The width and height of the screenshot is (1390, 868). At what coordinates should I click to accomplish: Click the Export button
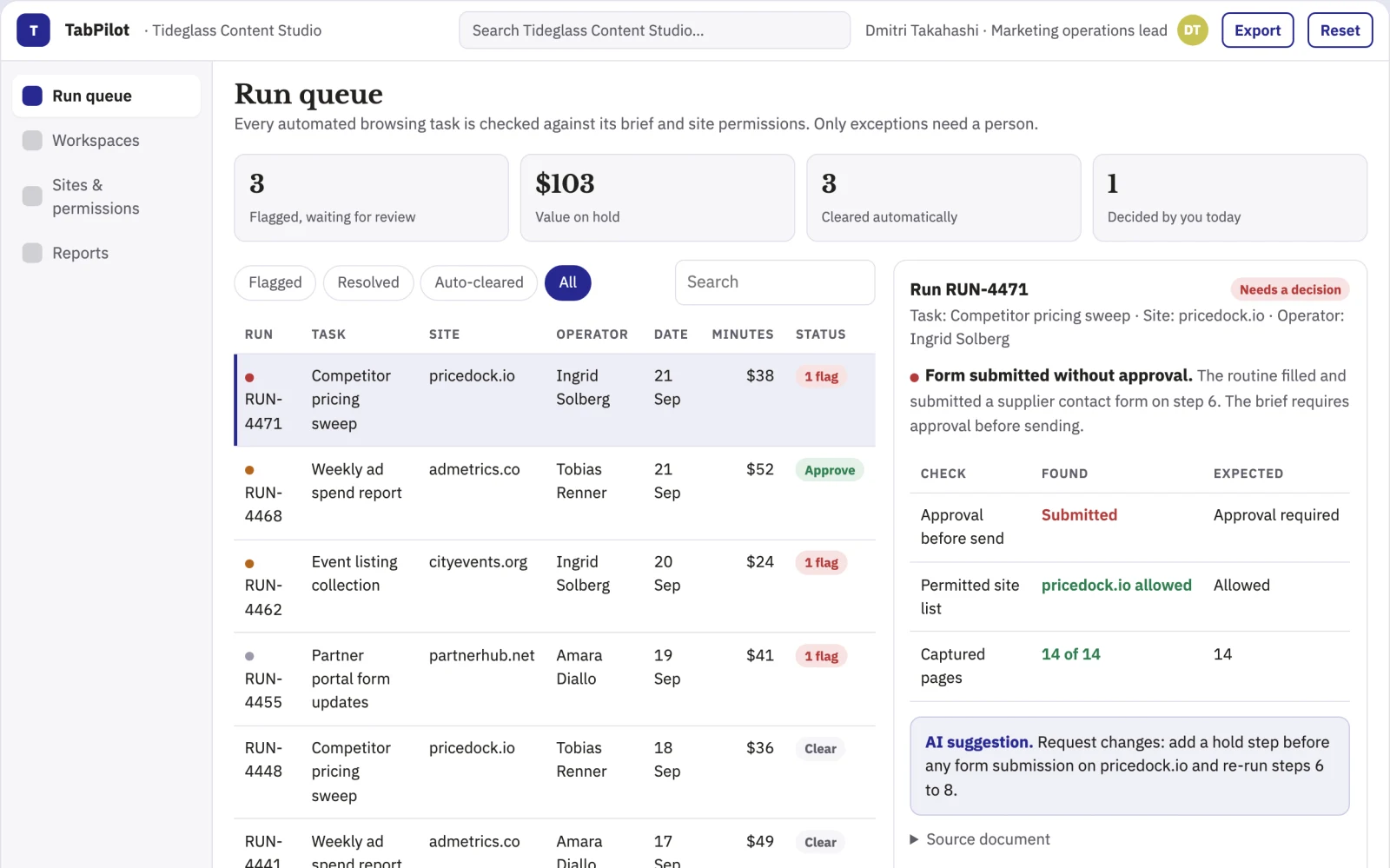pyautogui.click(x=1257, y=30)
